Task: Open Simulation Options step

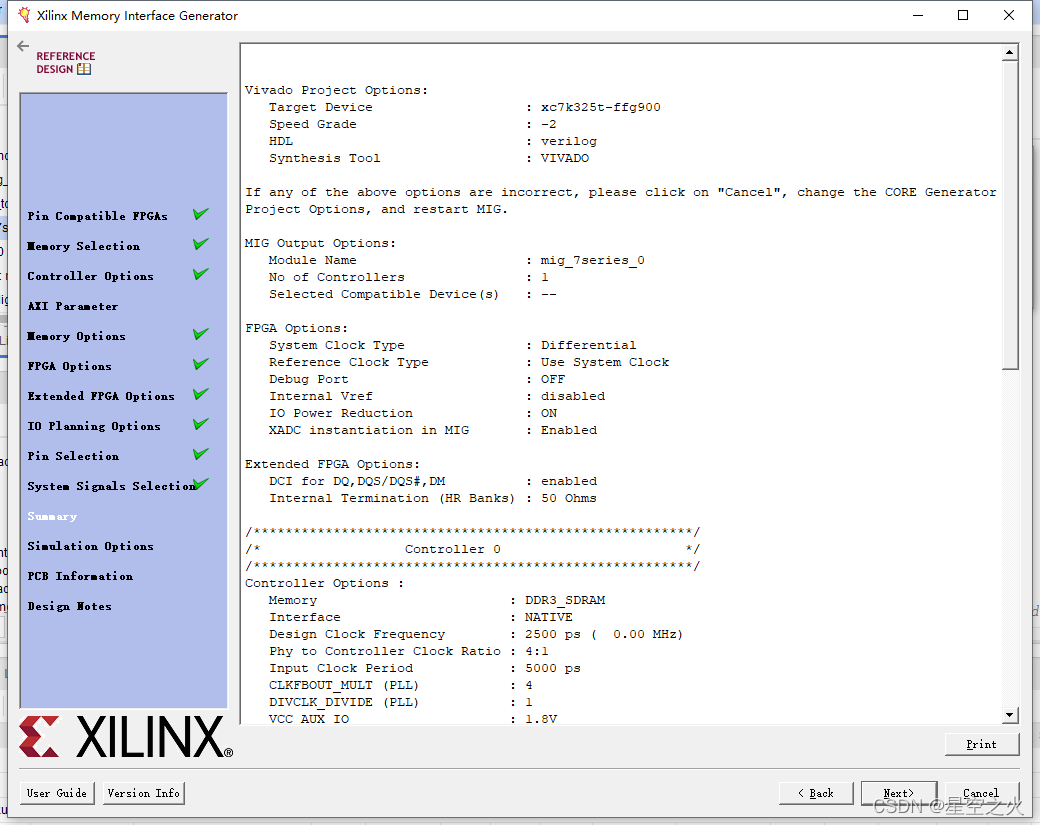Action: [x=90, y=546]
